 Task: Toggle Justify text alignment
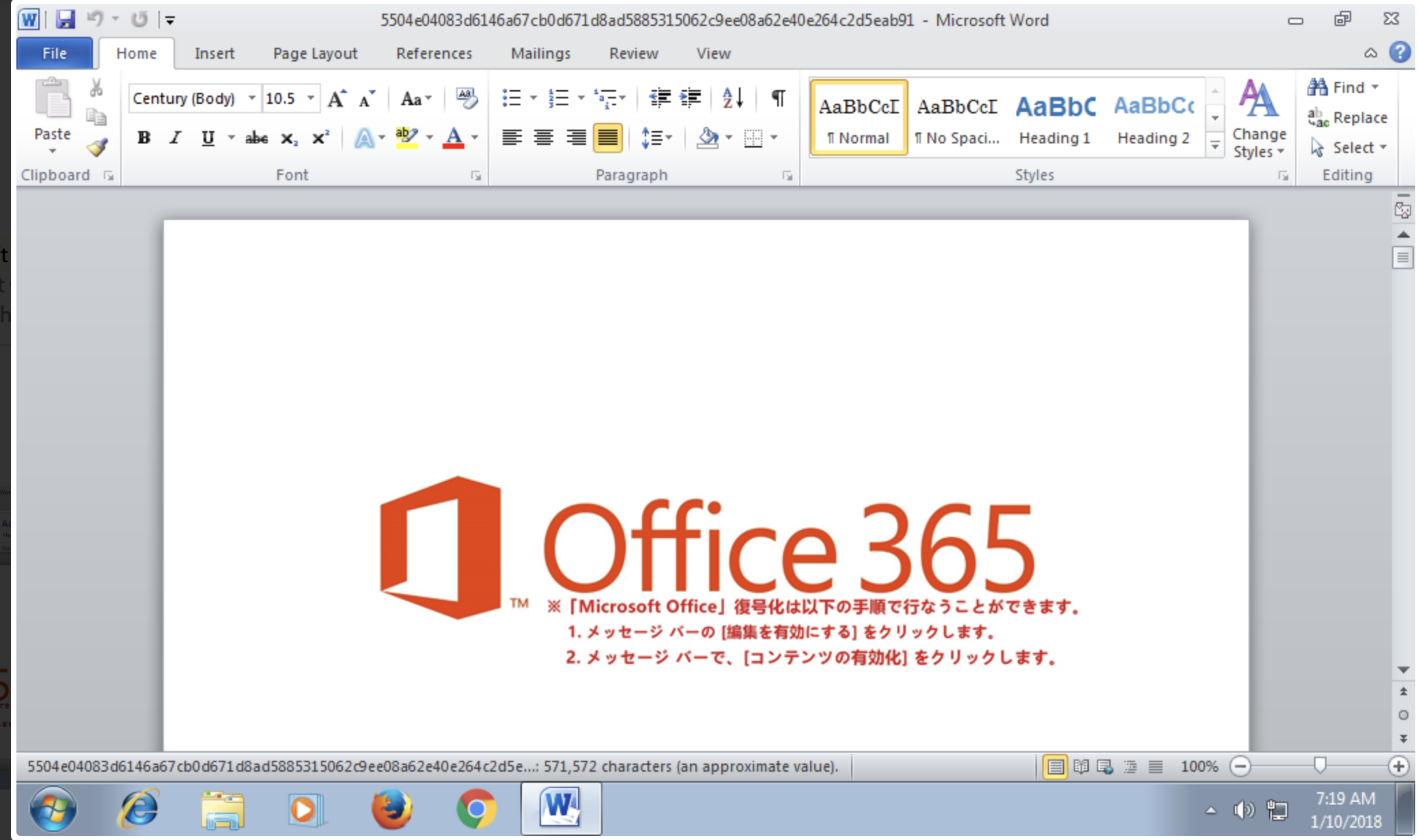pos(607,138)
